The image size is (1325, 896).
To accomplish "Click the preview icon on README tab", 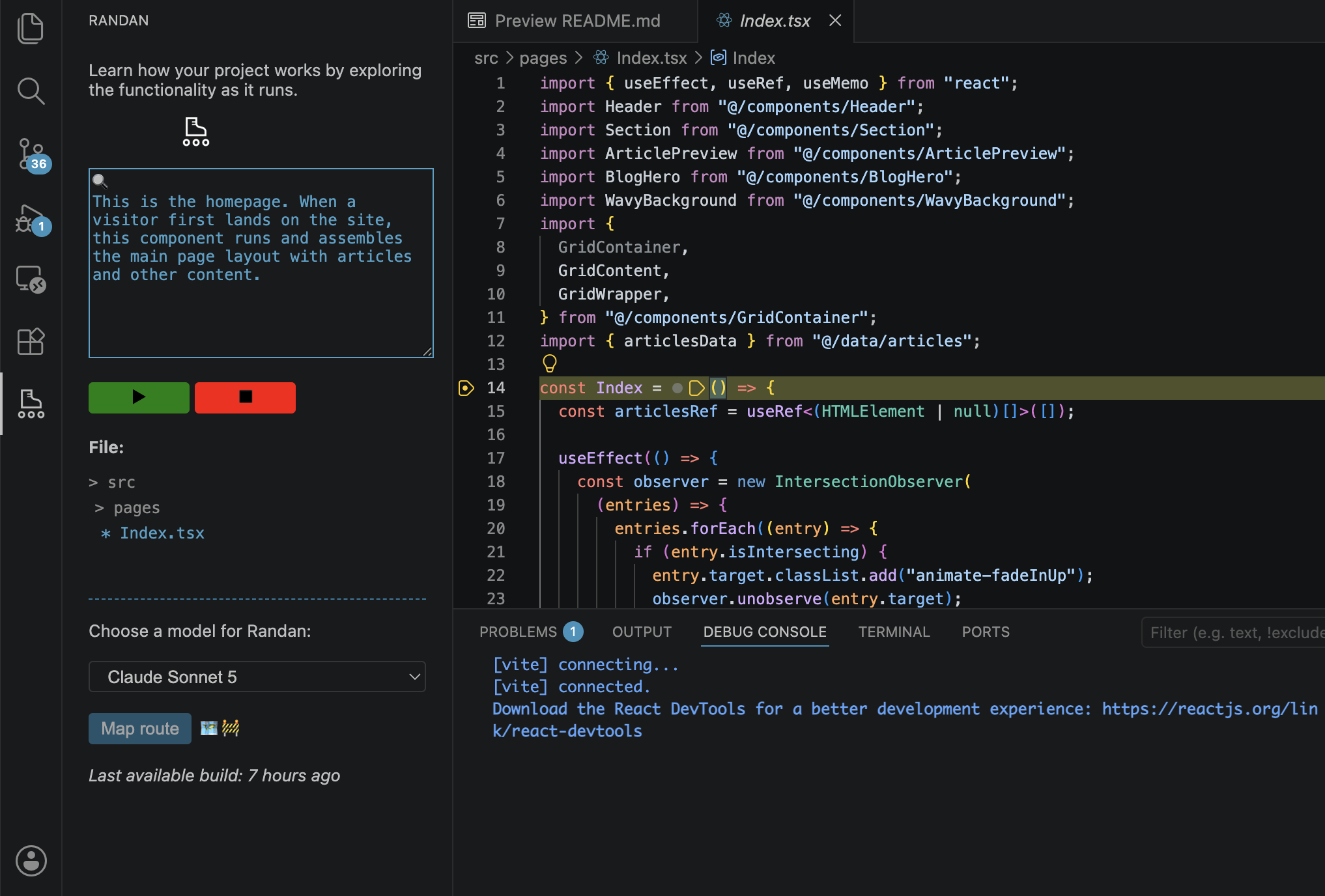I will [477, 21].
